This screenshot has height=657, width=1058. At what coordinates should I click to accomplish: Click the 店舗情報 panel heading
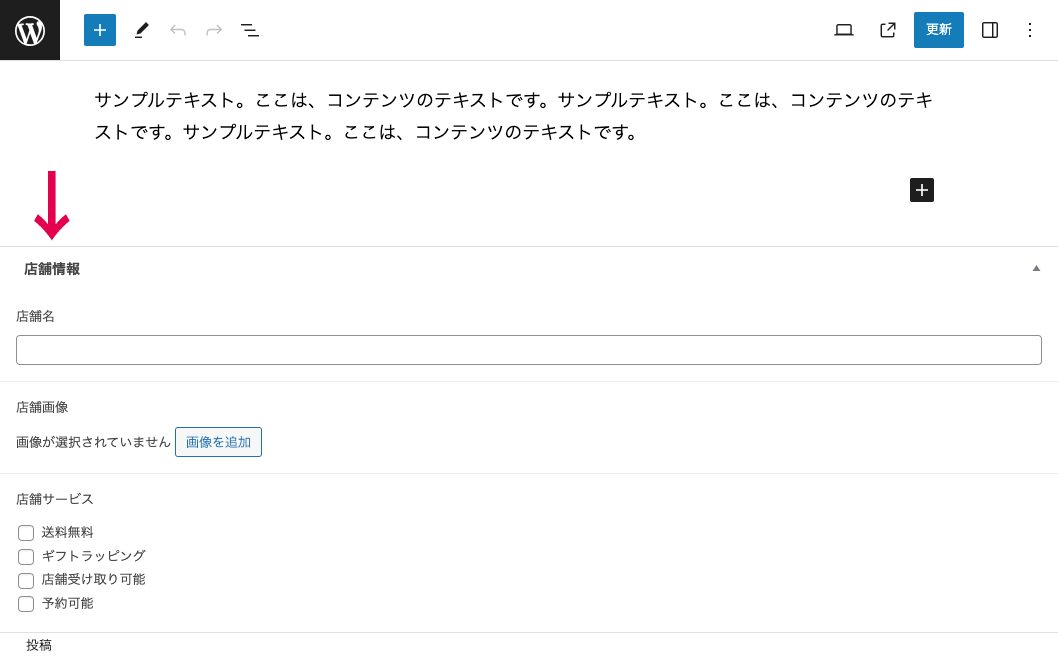pyautogui.click(x=51, y=268)
